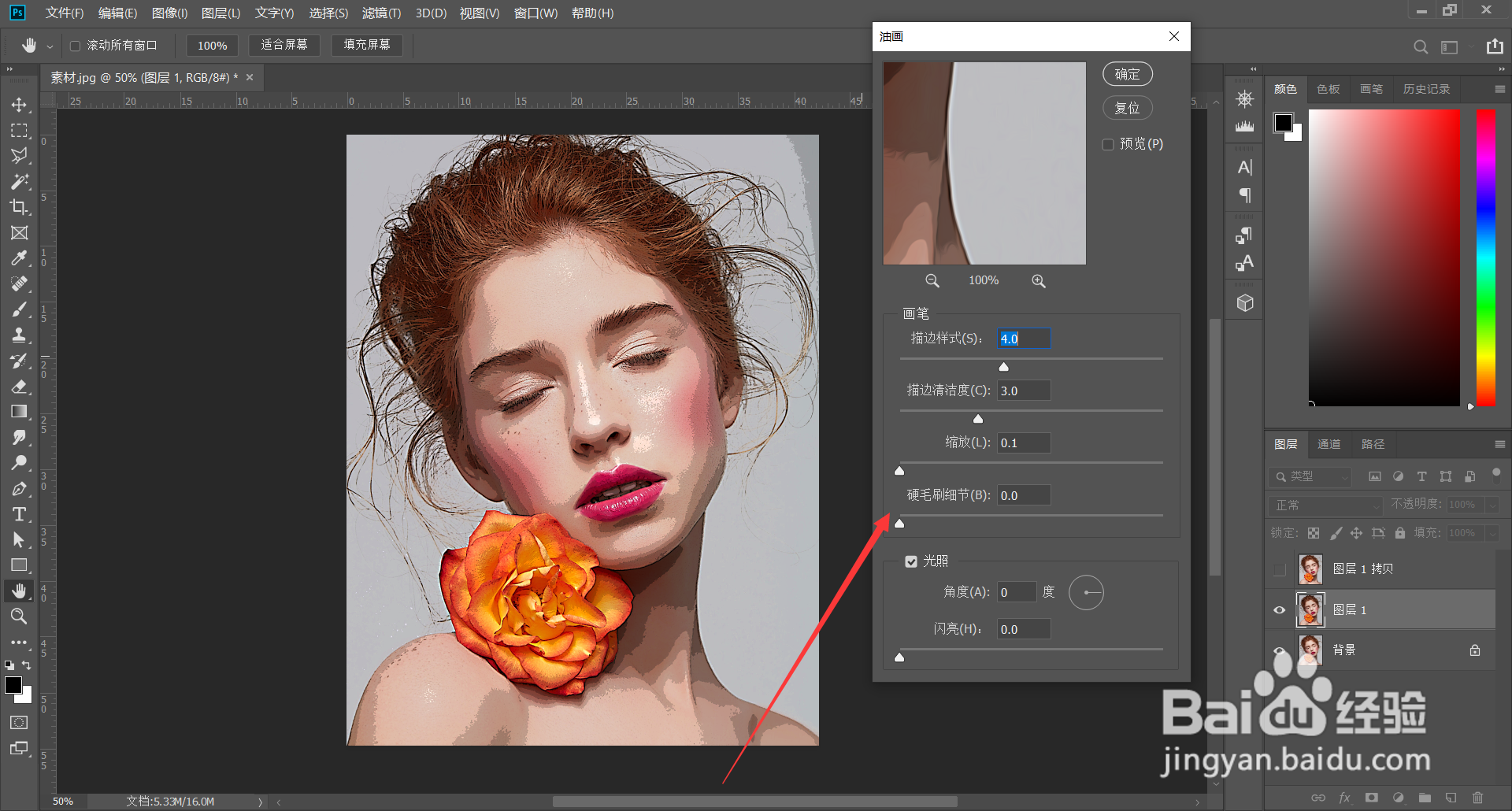The width and height of the screenshot is (1512, 811).
Task: Open the workspace switcher dropdown
Action: [x=1455, y=46]
